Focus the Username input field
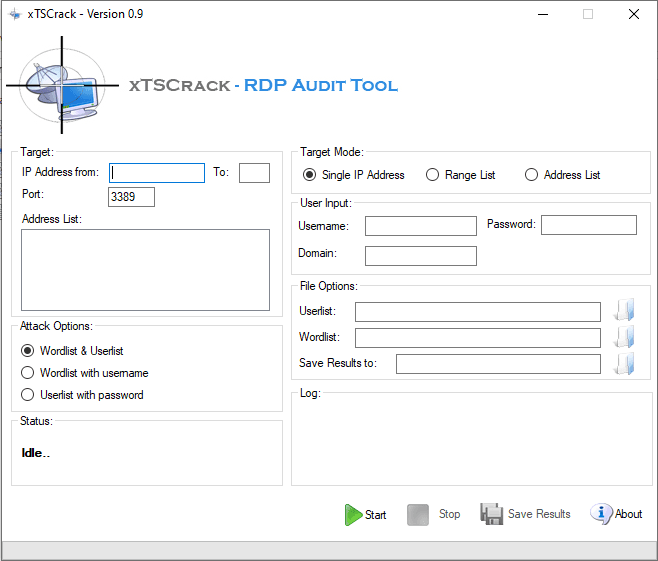Image resolution: width=658 pixels, height=561 pixels. [x=421, y=226]
